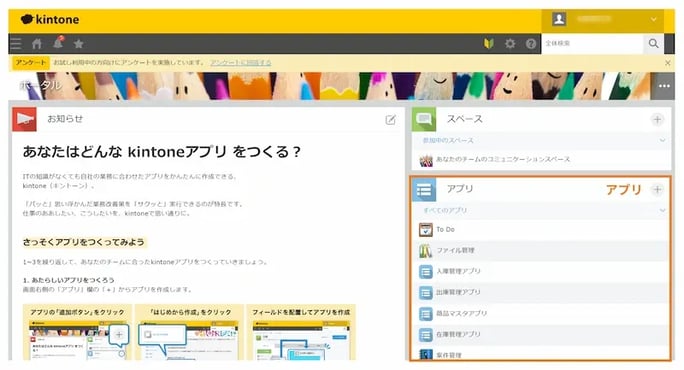Click the 出庫管理アプリ icon
684x370 pixels.
425,292
